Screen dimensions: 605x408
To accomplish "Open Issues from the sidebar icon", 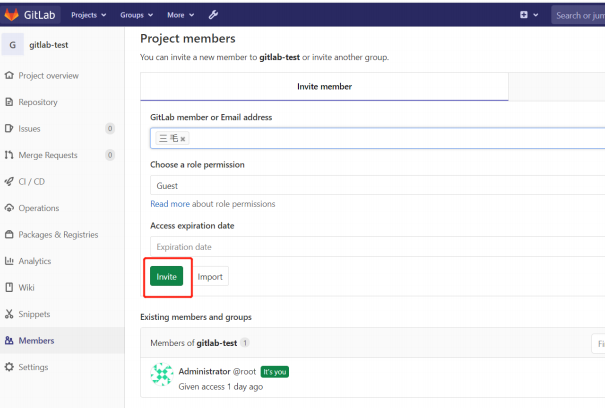I will pos(9,129).
